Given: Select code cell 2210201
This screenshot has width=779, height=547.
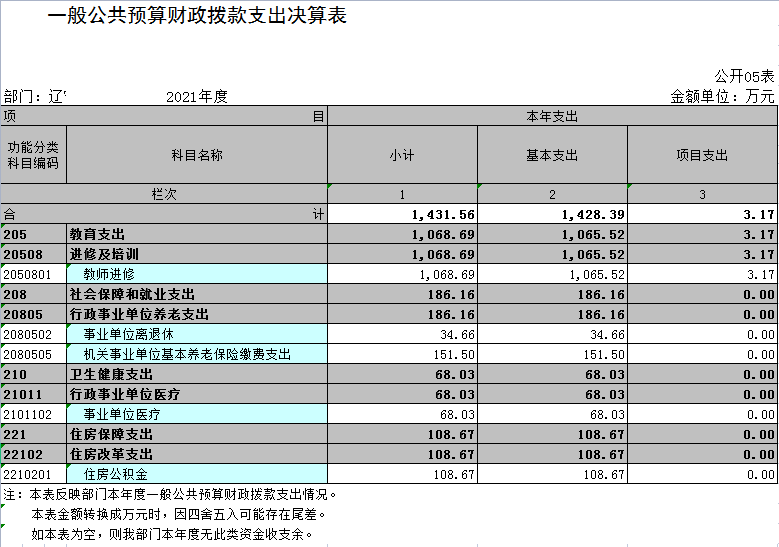Looking at the screenshot, I should tap(33, 474).
